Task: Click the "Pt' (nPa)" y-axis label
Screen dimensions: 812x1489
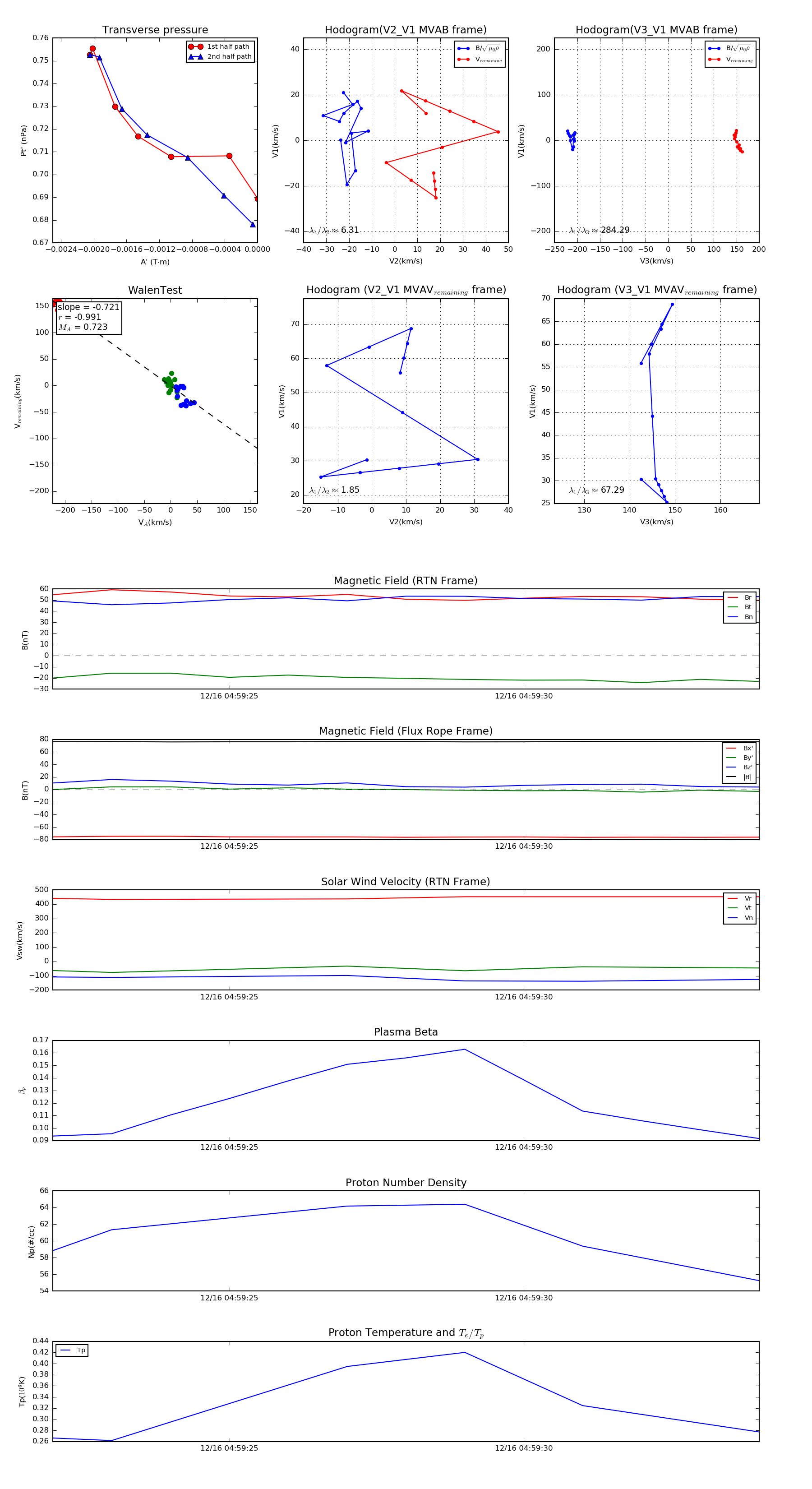Action: pos(24,140)
